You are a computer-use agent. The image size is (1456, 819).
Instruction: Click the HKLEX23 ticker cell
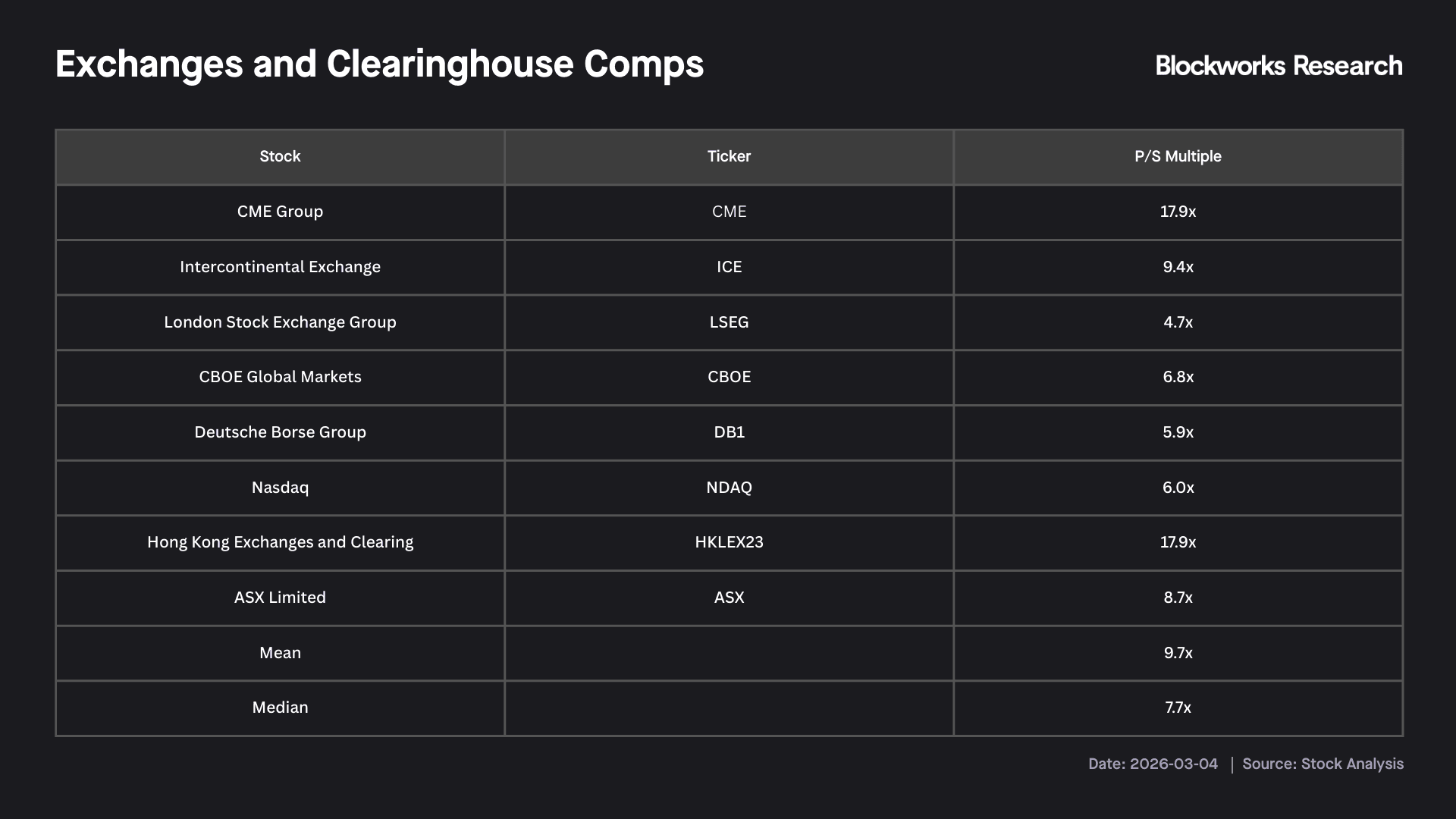(729, 542)
